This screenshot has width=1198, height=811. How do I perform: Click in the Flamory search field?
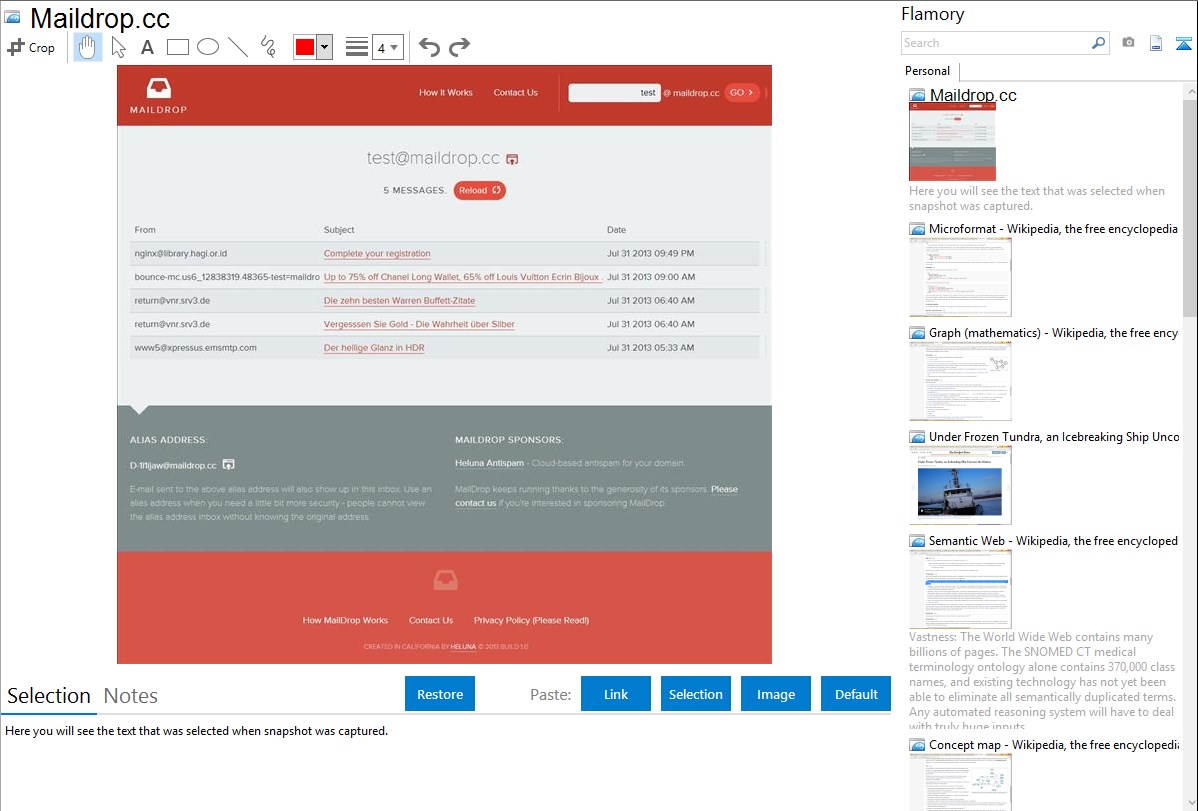point(995,43)
